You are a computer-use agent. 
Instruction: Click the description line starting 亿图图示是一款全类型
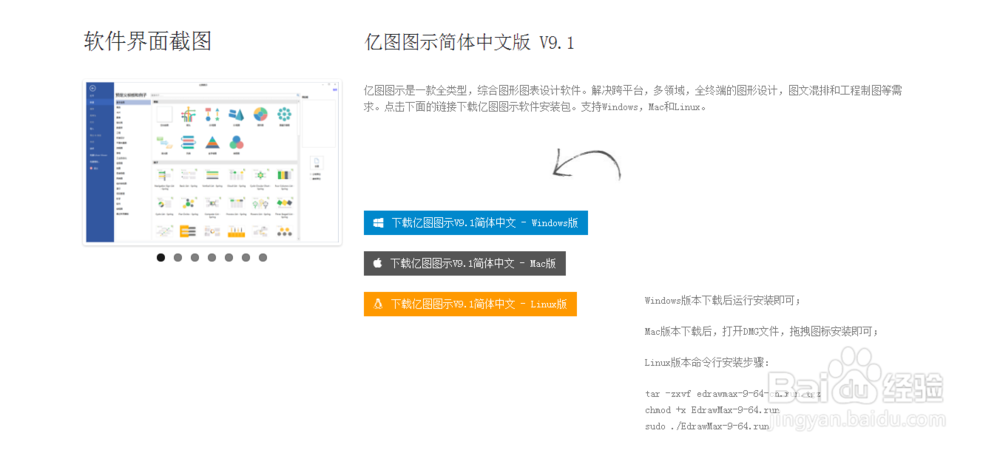click(x=633, y=91)
